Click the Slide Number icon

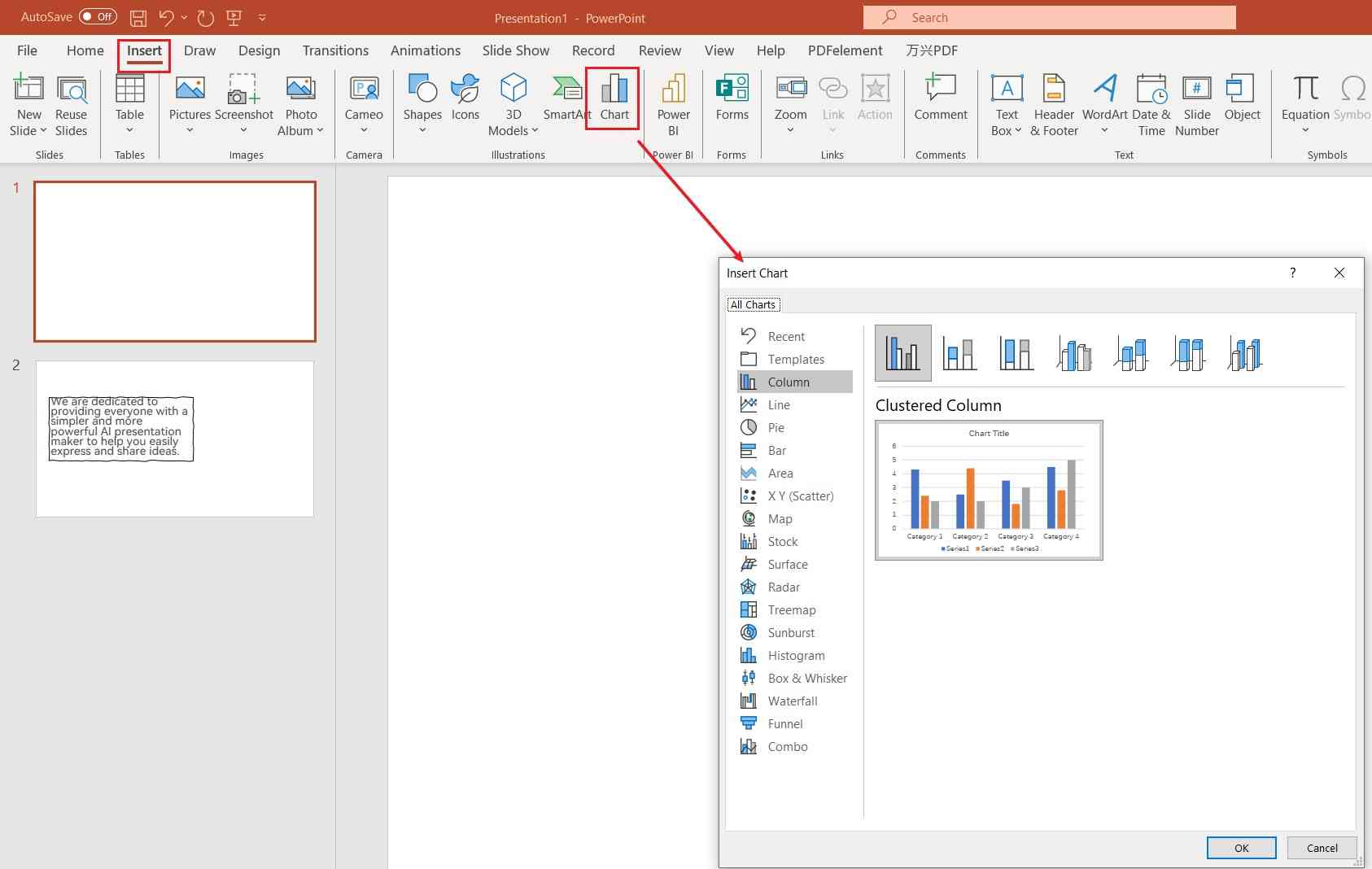pos(1197,89)
